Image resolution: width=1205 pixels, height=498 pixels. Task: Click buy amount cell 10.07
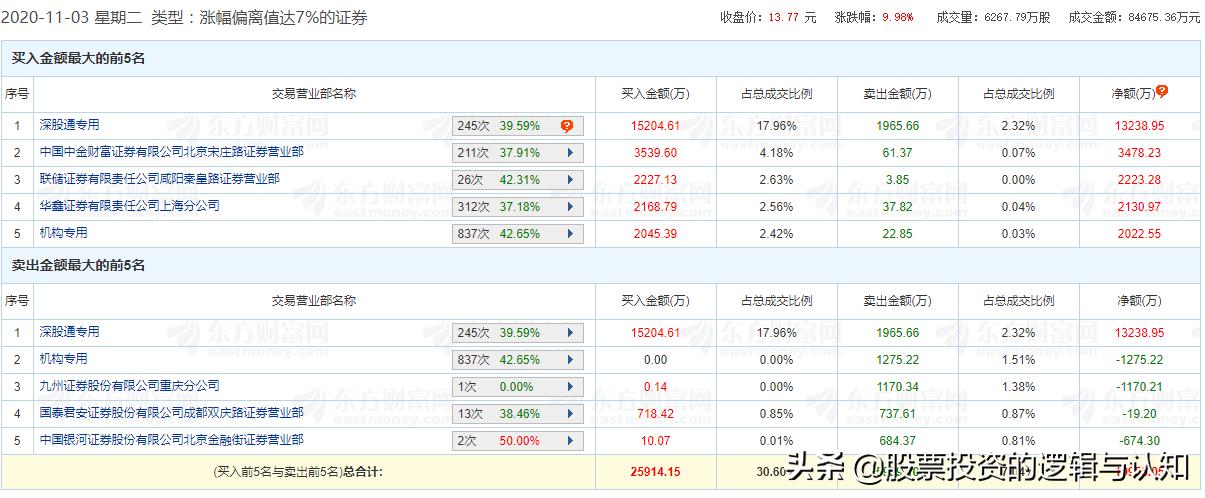click(655, 441)
